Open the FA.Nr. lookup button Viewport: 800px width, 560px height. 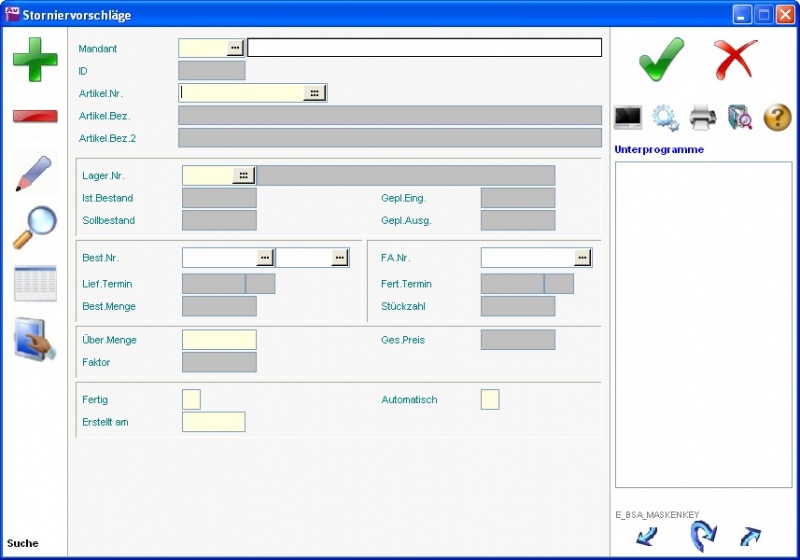[x=582, y=258]
